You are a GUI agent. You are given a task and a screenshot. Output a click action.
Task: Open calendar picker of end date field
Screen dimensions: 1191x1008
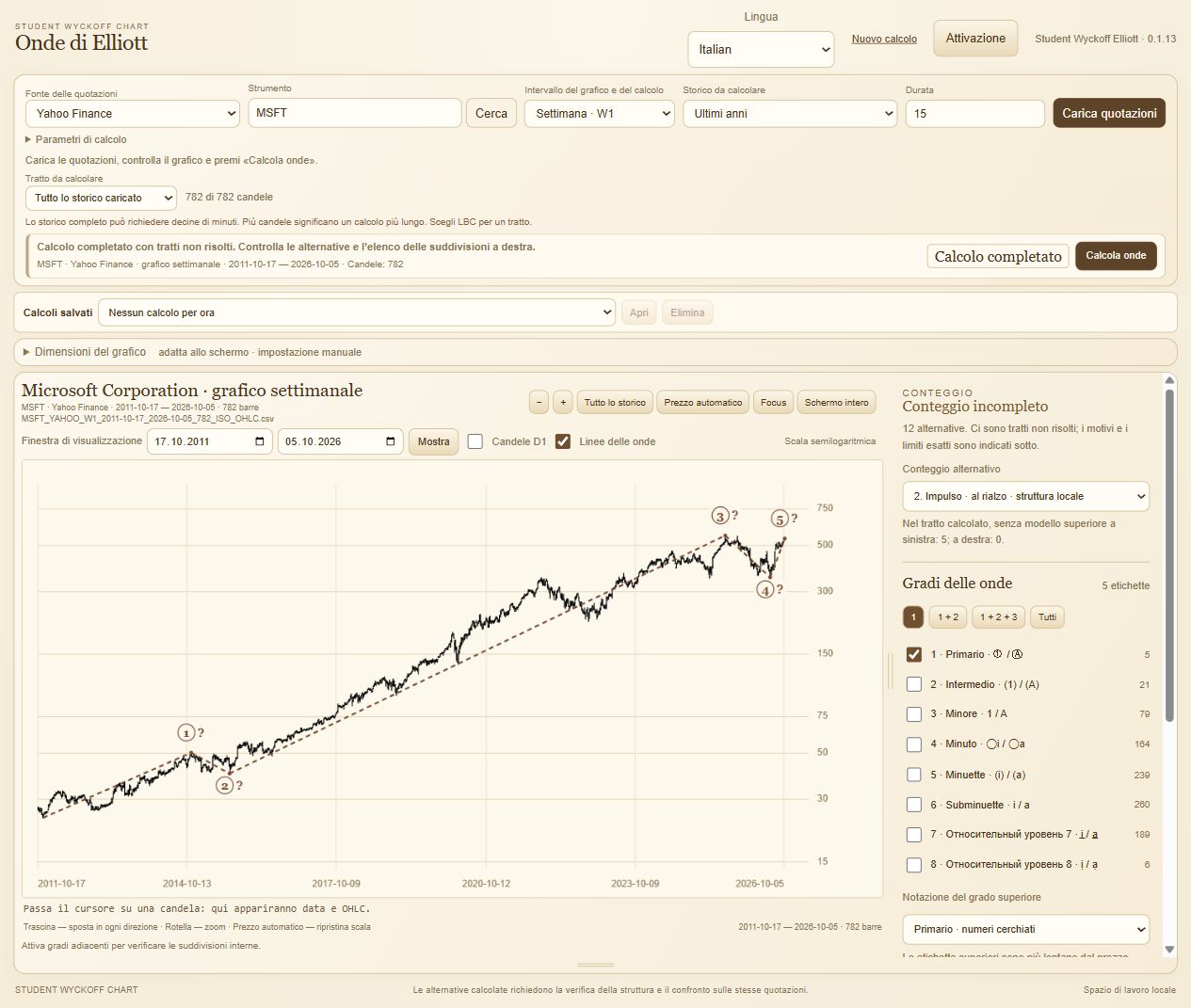pos(391,441)
